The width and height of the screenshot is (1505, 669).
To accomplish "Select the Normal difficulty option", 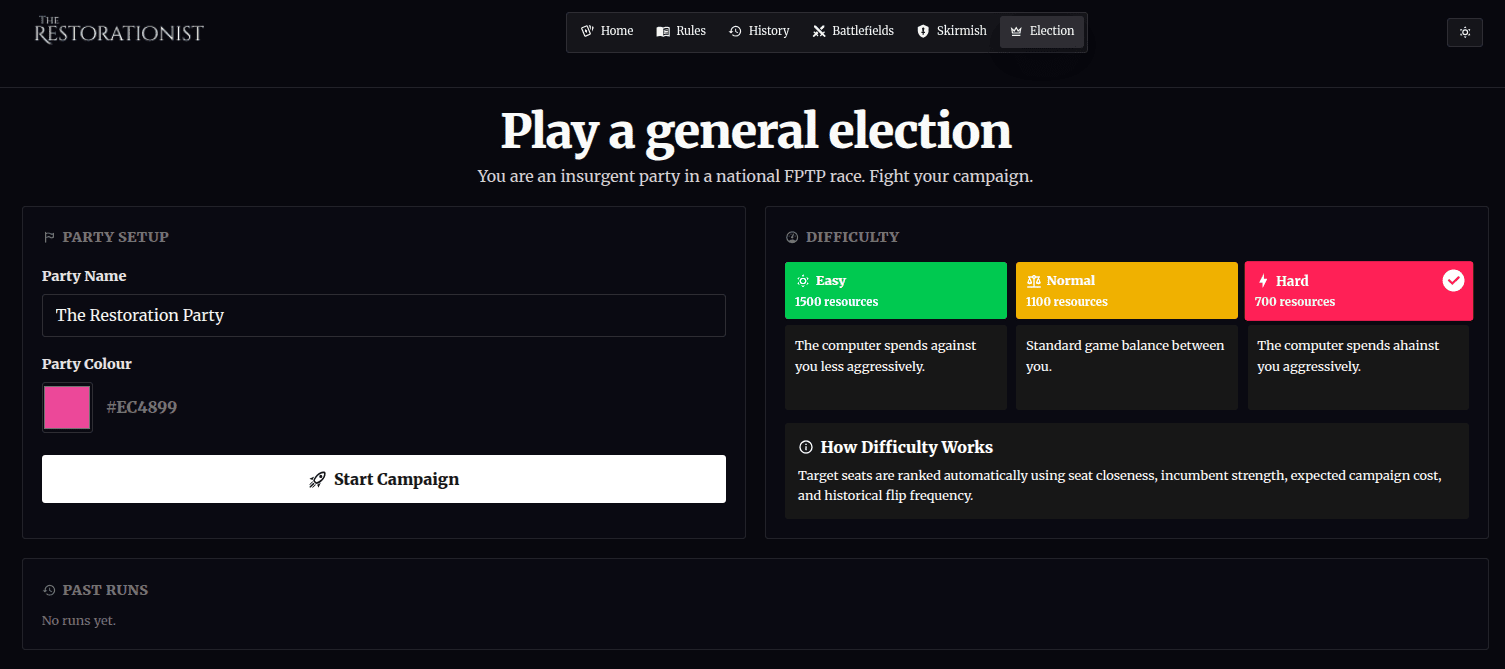I will tap(1126, 290).
